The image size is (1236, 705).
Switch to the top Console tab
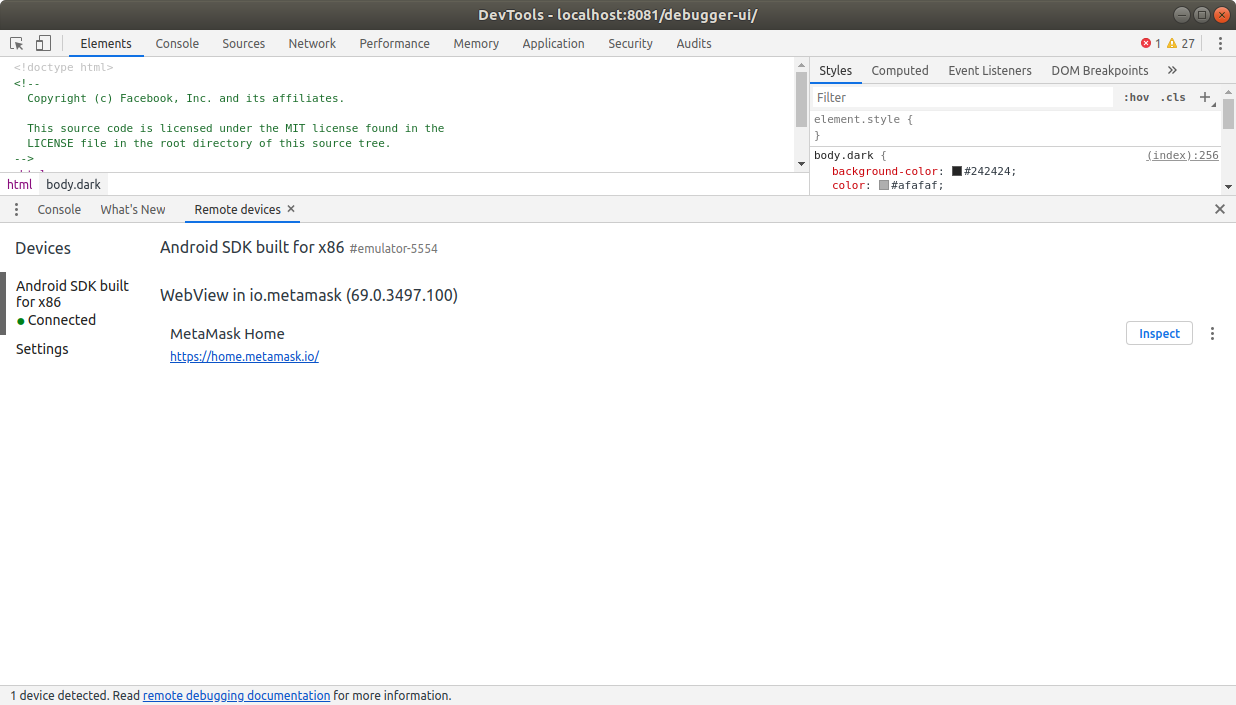177,43
